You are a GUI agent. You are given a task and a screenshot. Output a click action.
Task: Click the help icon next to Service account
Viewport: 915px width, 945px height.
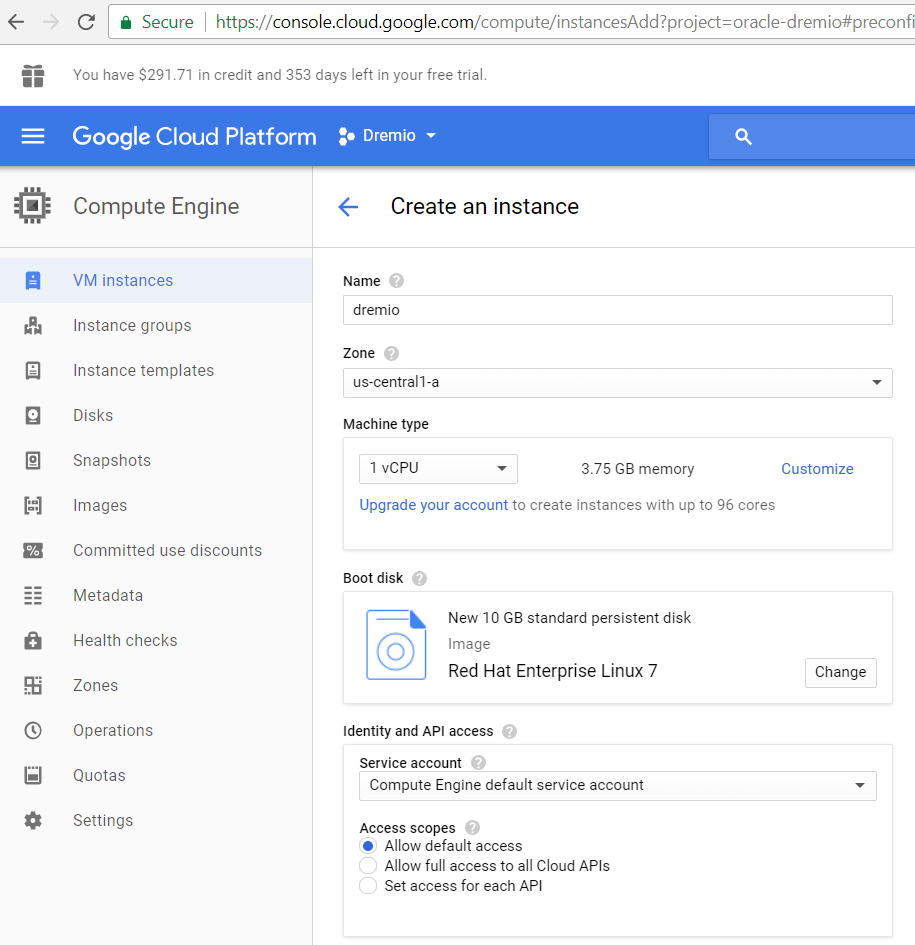point(478,763)
